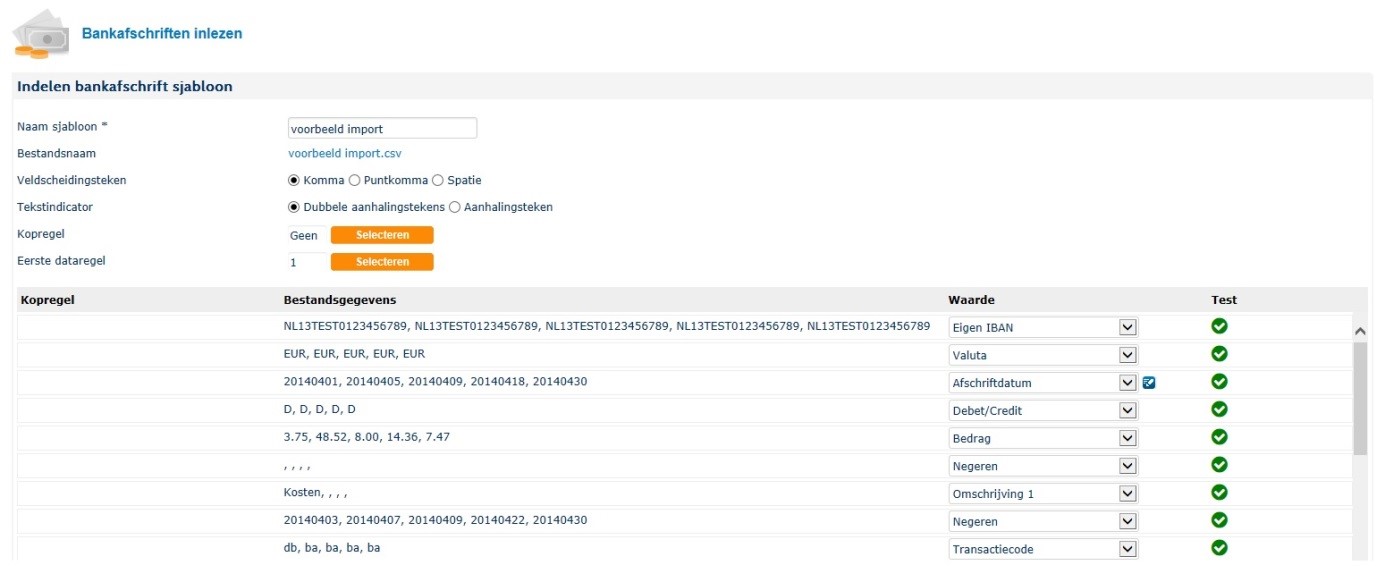The image size is (1385, 582).
Task: Select Spatie as field separator
Action: [x=438, y=181]
